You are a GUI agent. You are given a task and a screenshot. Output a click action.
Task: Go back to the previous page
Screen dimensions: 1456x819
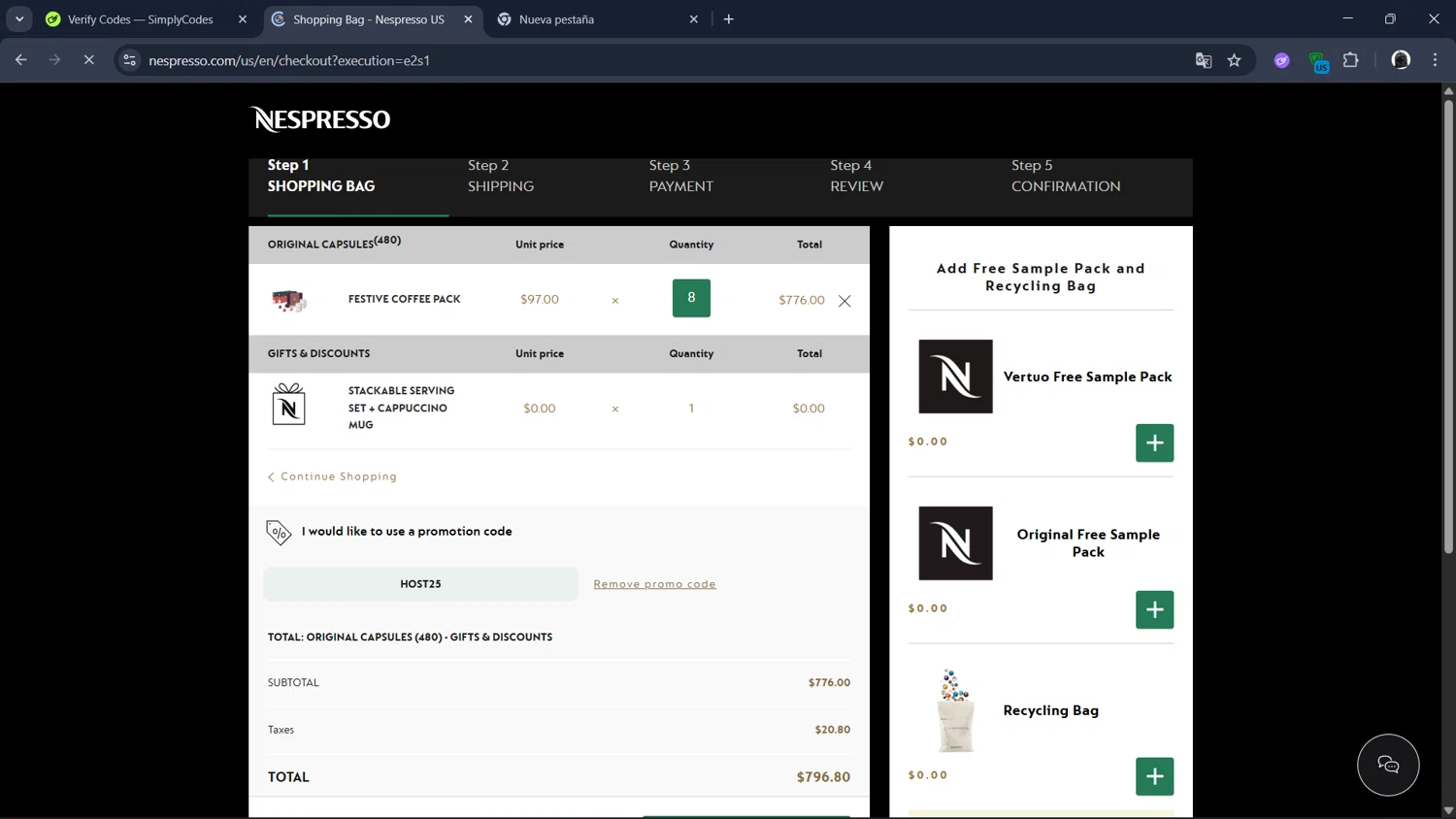pyautogui.click(x=21, y=60)
